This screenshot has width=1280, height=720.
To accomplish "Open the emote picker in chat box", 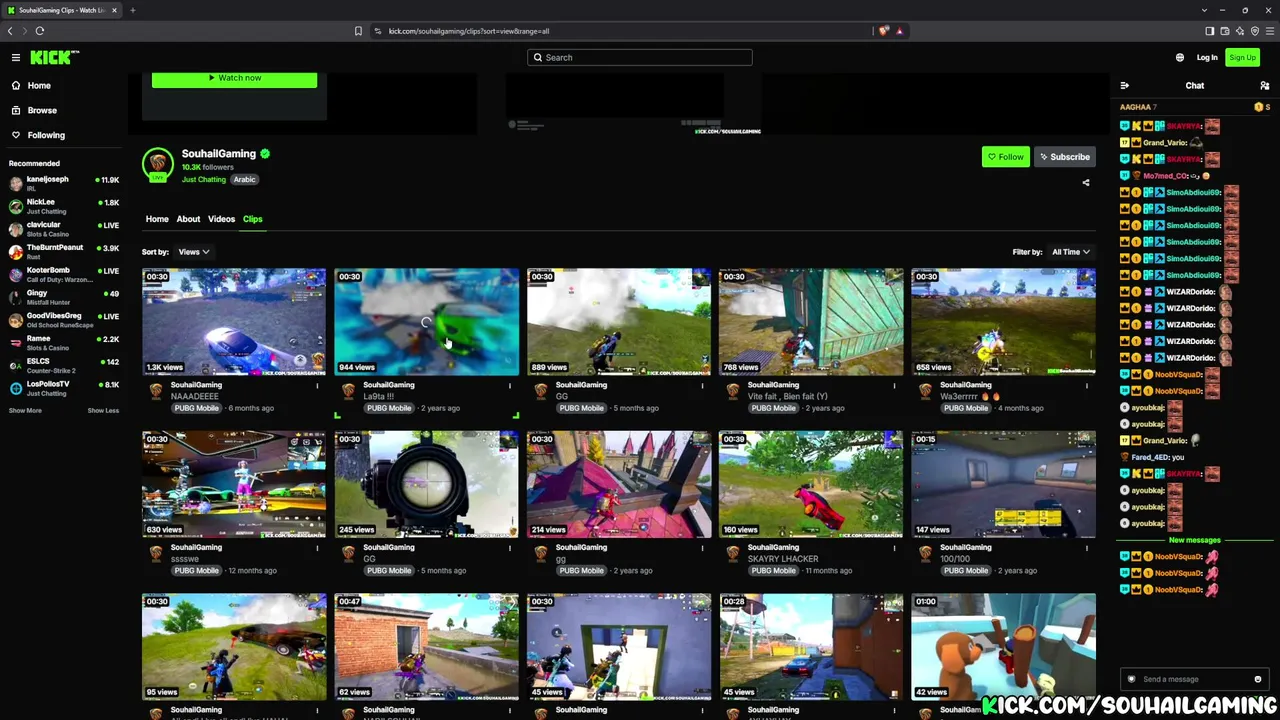I will 1258,679.
